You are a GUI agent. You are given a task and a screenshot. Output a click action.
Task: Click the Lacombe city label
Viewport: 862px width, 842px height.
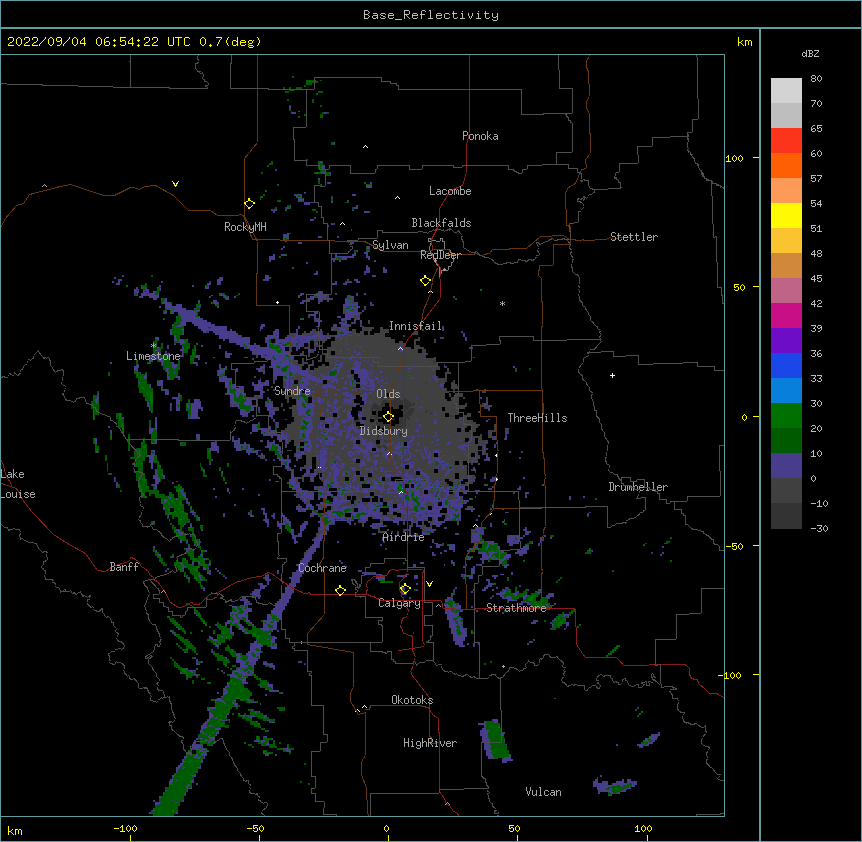pos(450,191)
